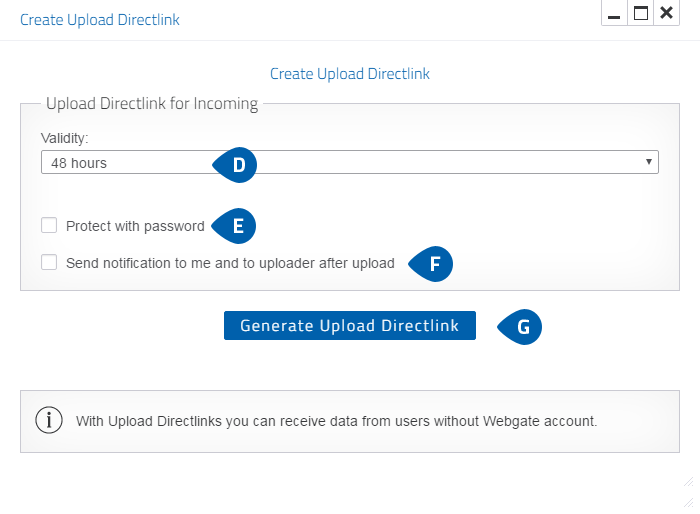The image size is (700, 514).
Task: Click the blue E callout marker
Action: coord(234,226)
